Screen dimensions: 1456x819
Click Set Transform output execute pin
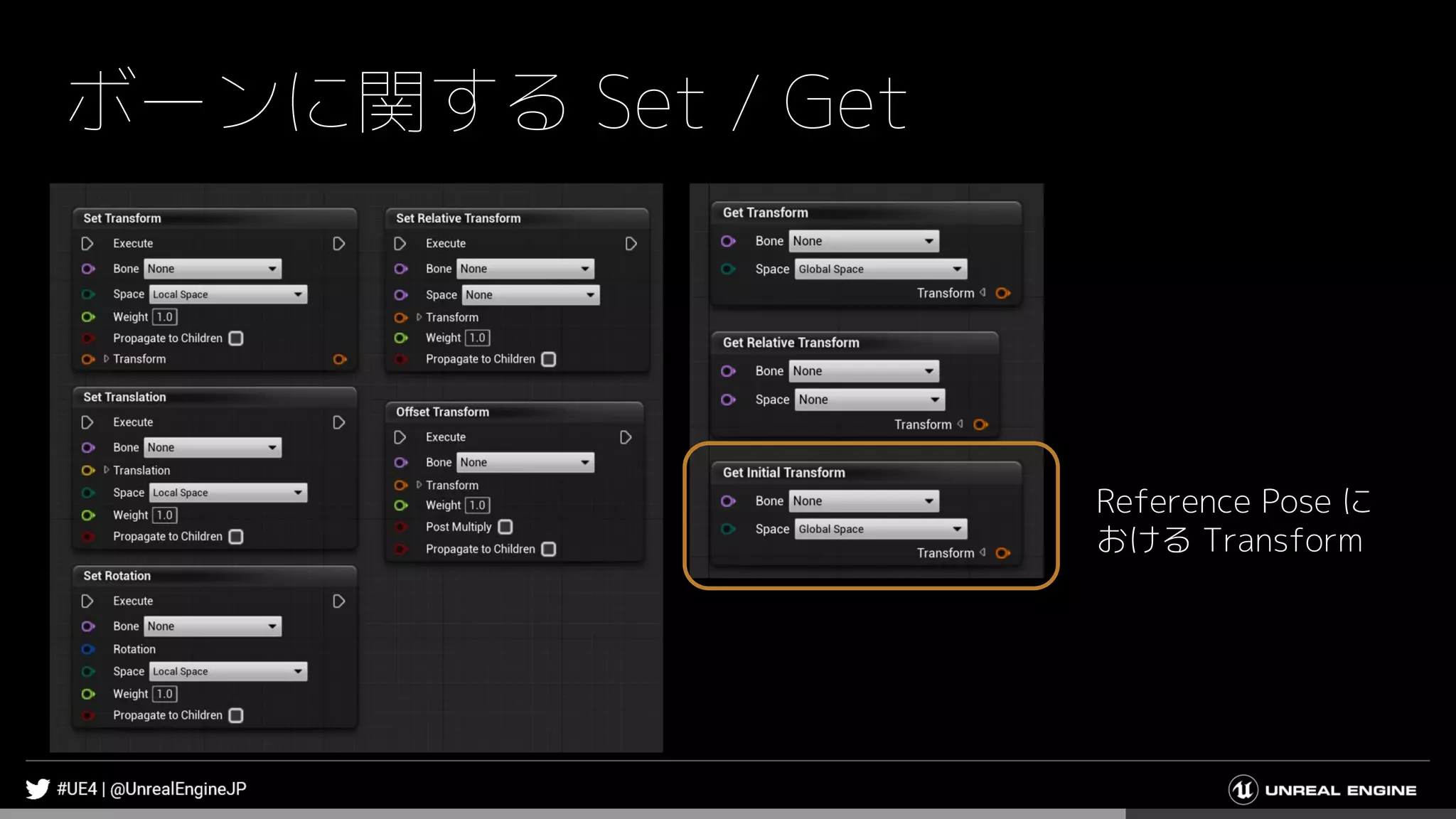tap(339, 244)
